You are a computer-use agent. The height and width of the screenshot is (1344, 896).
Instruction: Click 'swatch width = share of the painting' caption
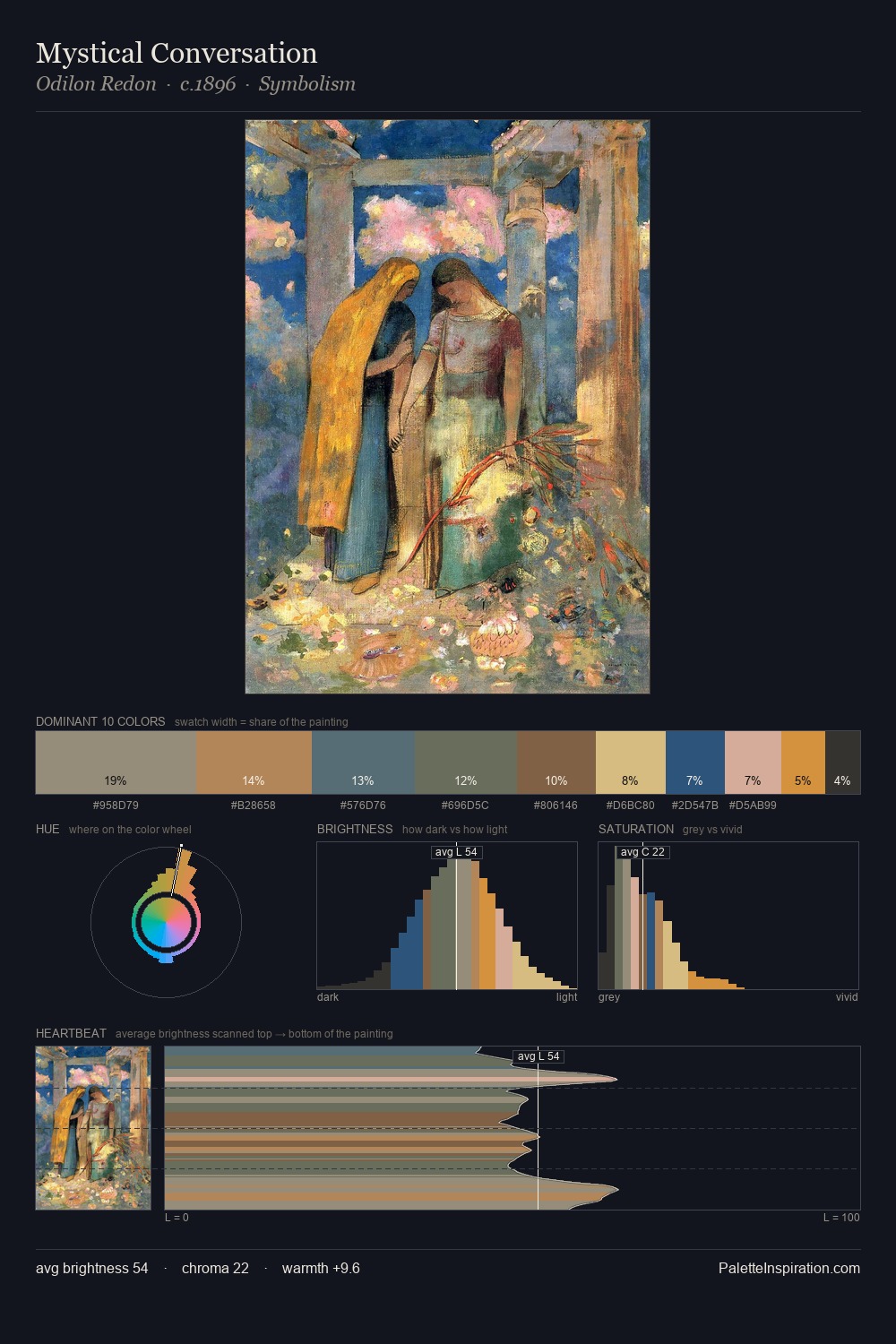(x=262, y=722)
